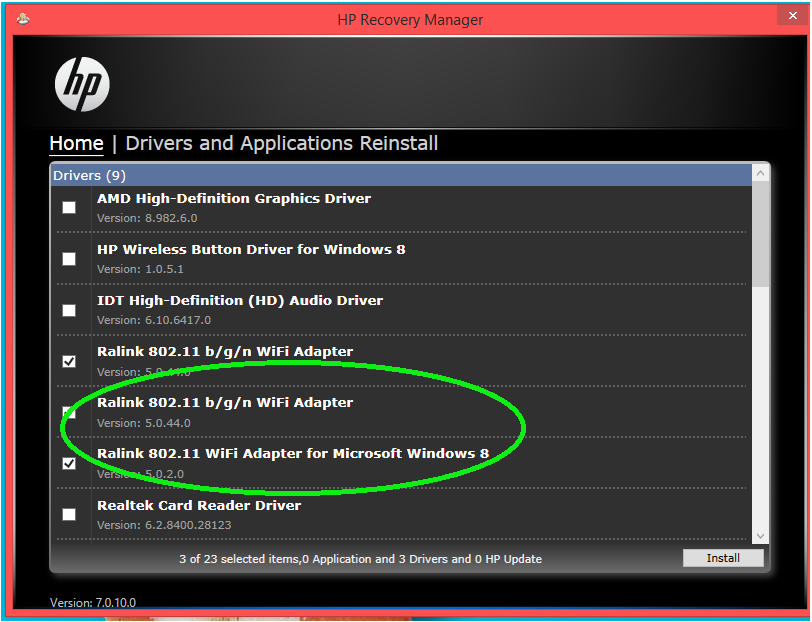Click the AMD High-Definition Graphics Driver name
812x622 pixels.
pyautogui.click(x=233, y=198)
